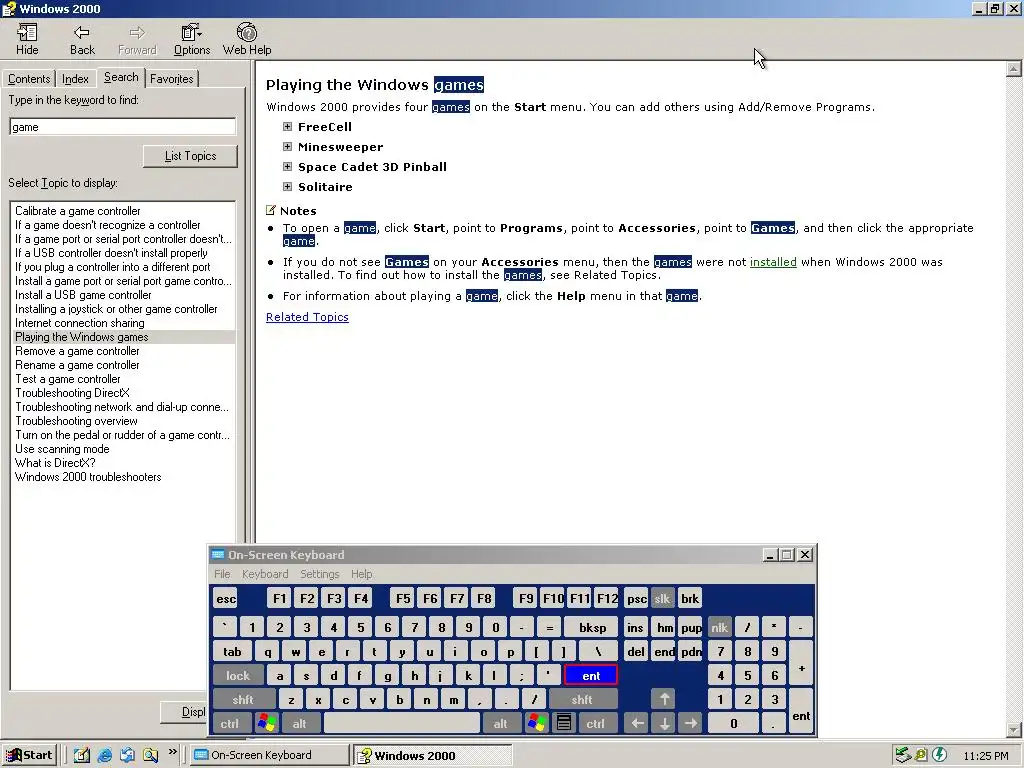Click the bksp key on On-Screen Keyboard
1024x768 pixels.
(x=592, y=628)
